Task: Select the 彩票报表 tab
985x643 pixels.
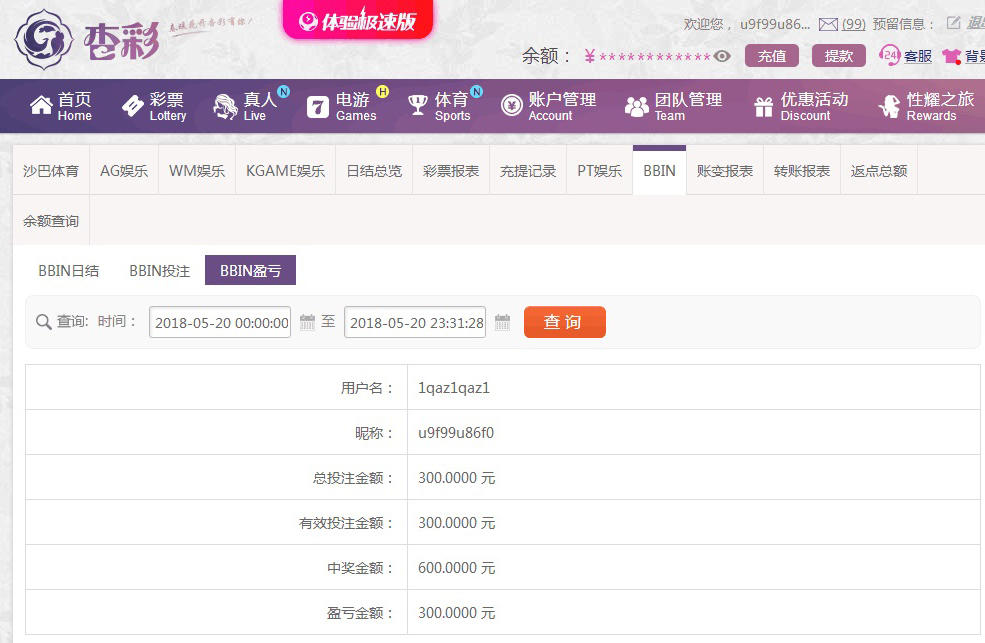Action: 450,171
